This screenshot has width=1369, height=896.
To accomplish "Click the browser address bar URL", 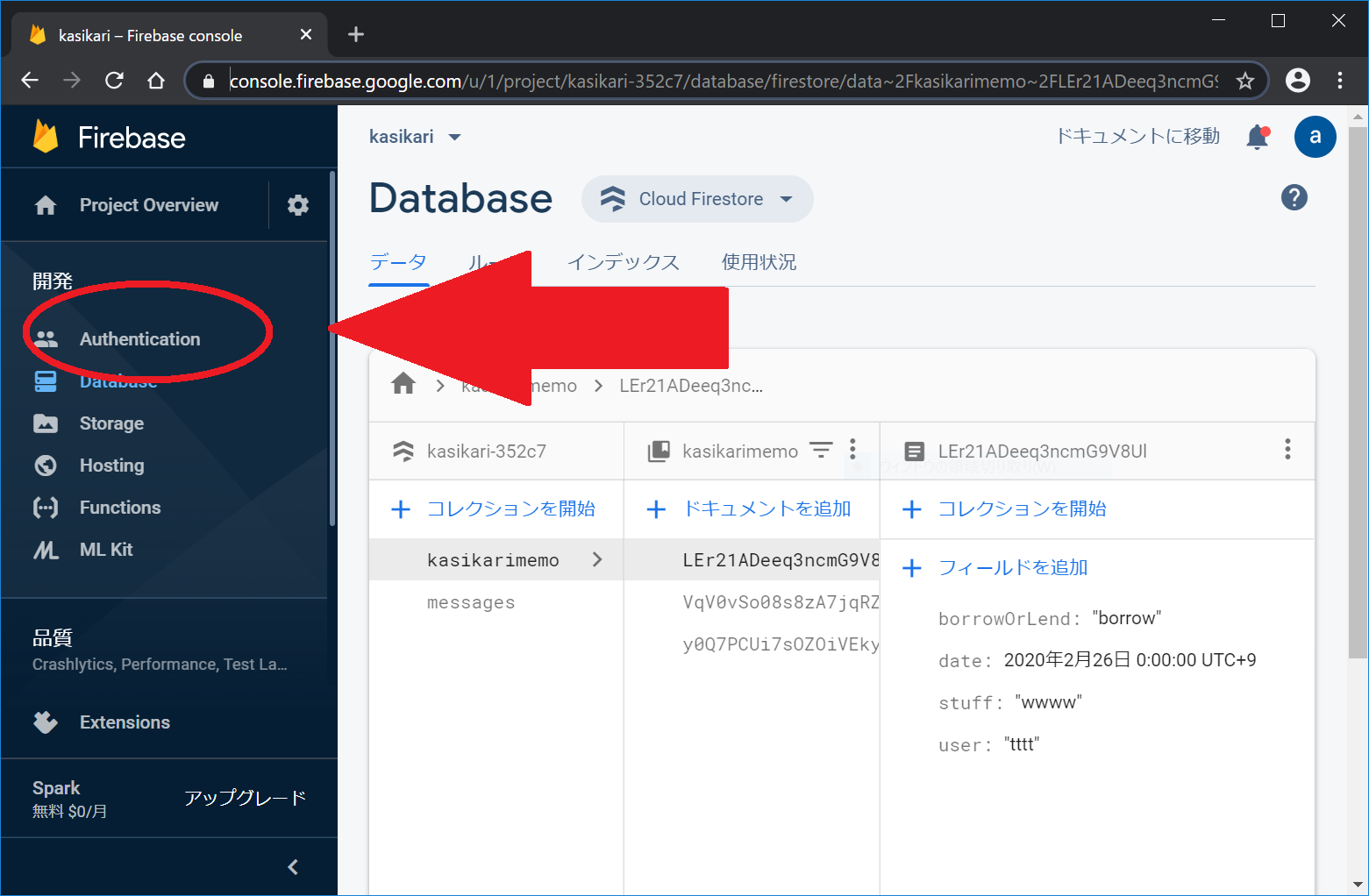I will pos(724,81).
